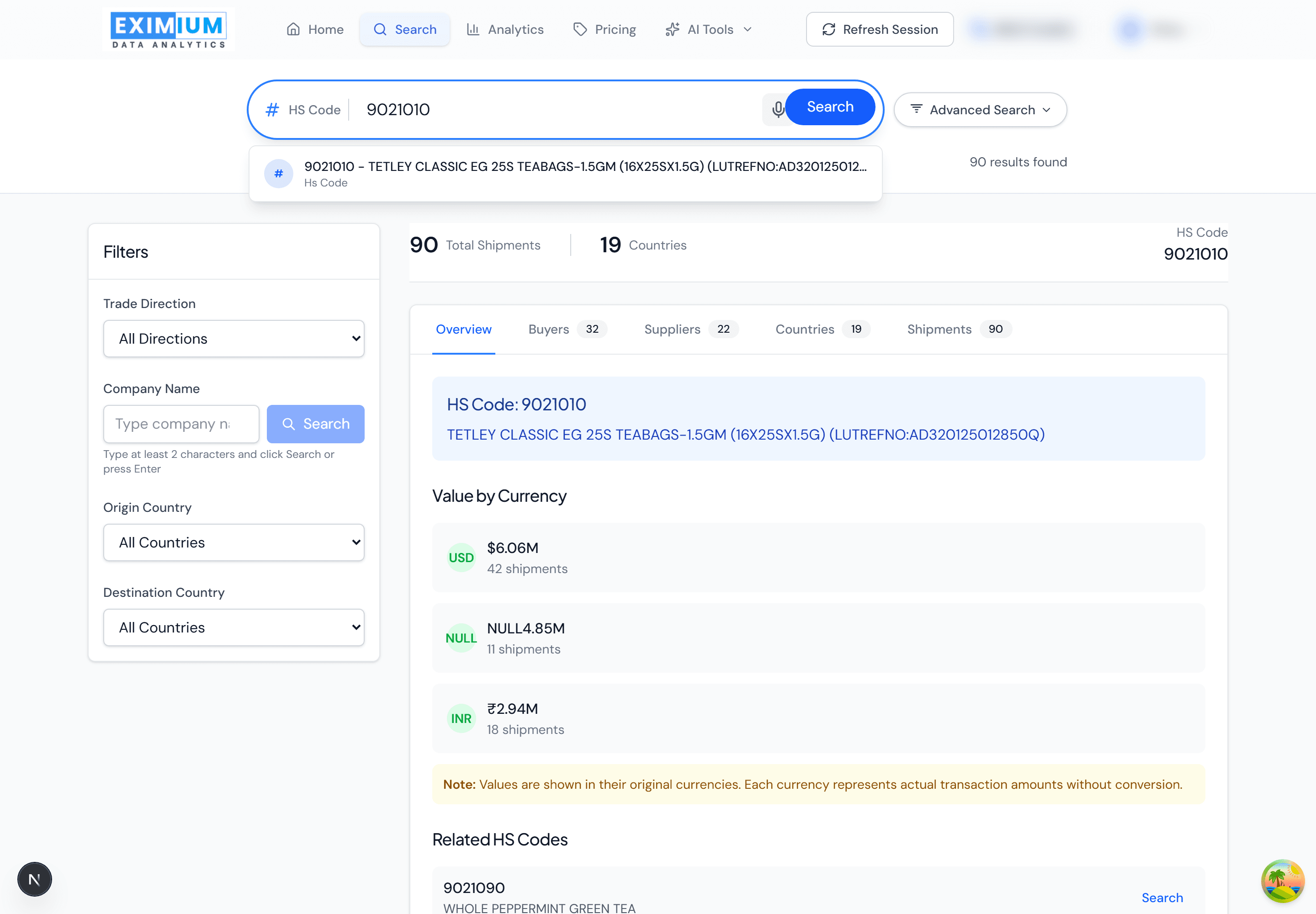Click the HS code search input field
This screenshot has height=914, width=1316.
click(x=558, y=109)
